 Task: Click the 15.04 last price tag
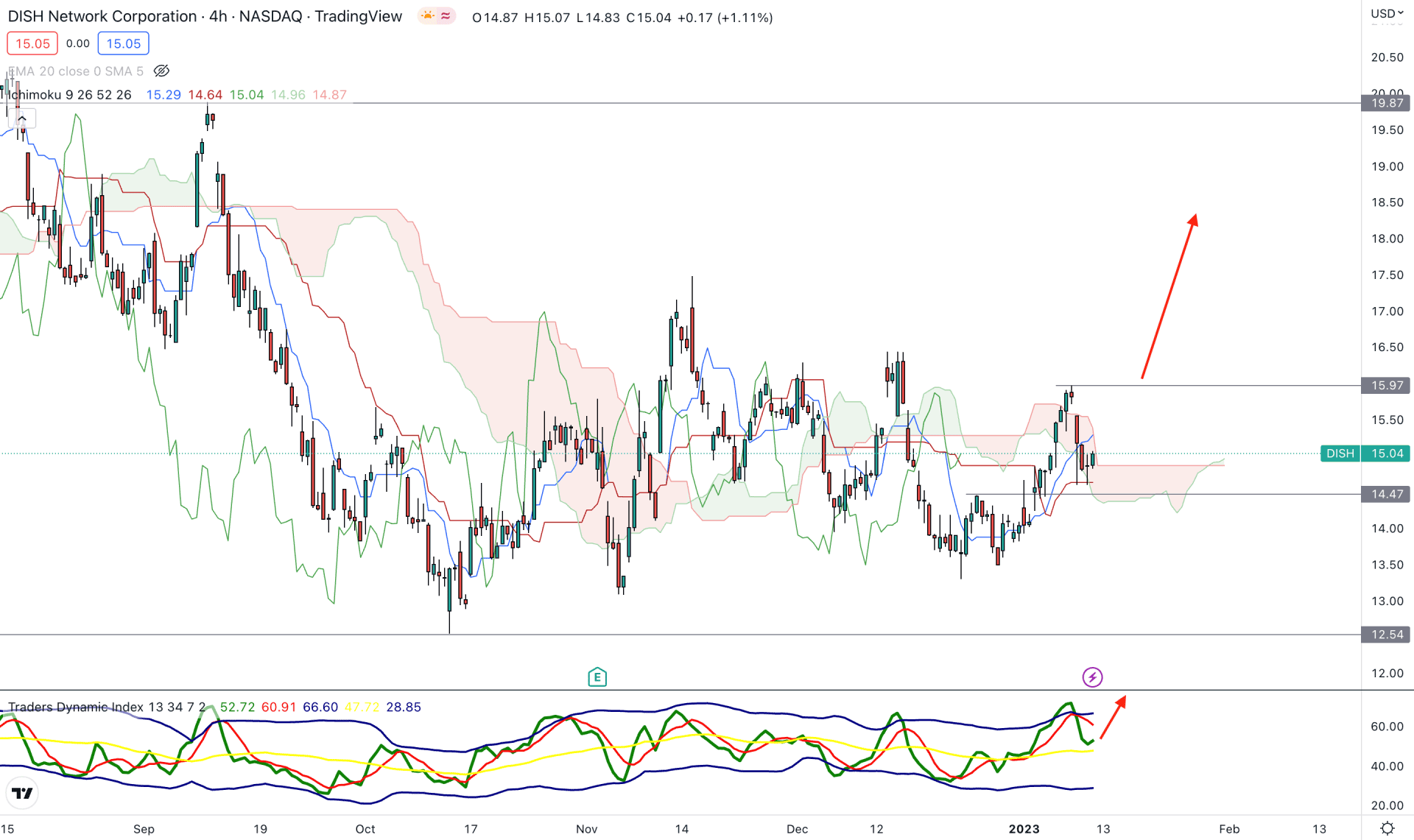pyautogui.click(x=1386, y=453)
